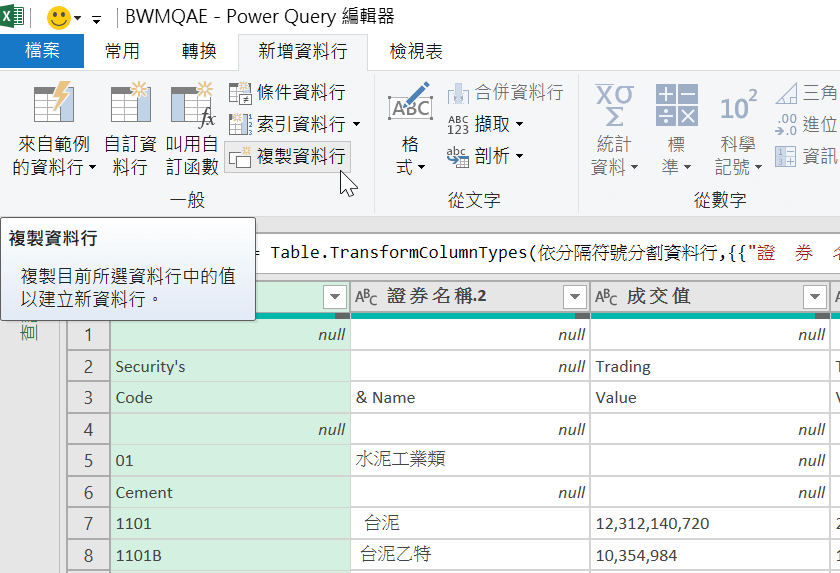Open the 剖析 parse menu
This screenshot has height=573, width=840.
[485, 156]
